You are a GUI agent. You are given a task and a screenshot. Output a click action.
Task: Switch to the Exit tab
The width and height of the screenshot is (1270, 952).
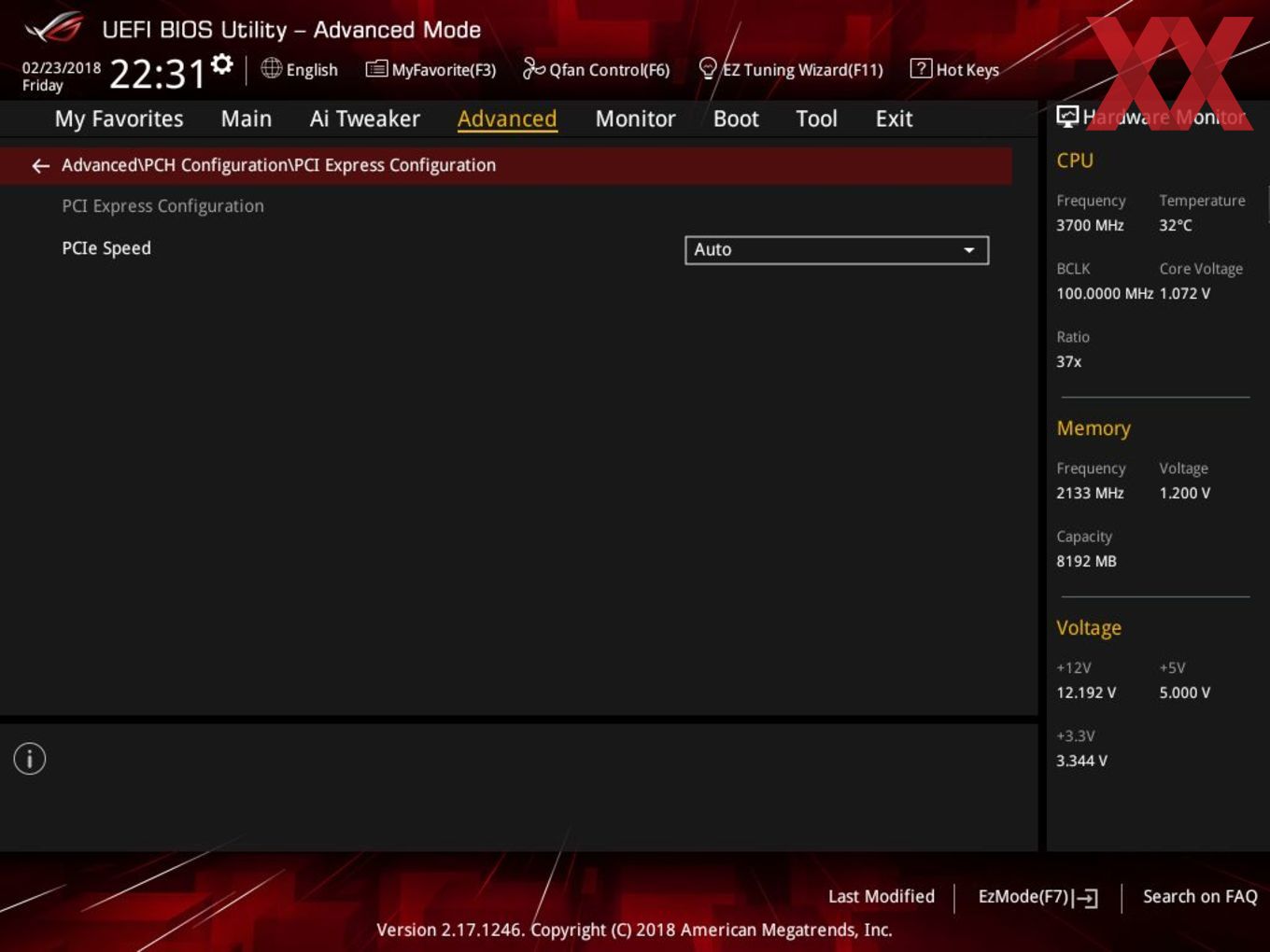894,119
